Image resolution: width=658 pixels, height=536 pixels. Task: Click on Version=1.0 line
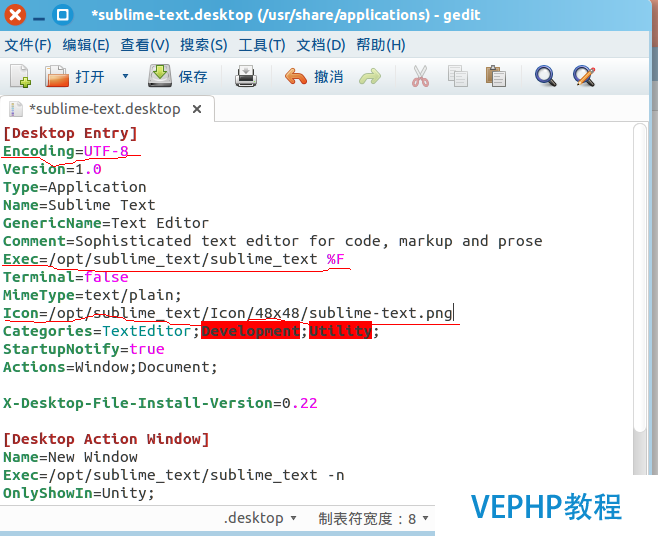click(52, 169)
